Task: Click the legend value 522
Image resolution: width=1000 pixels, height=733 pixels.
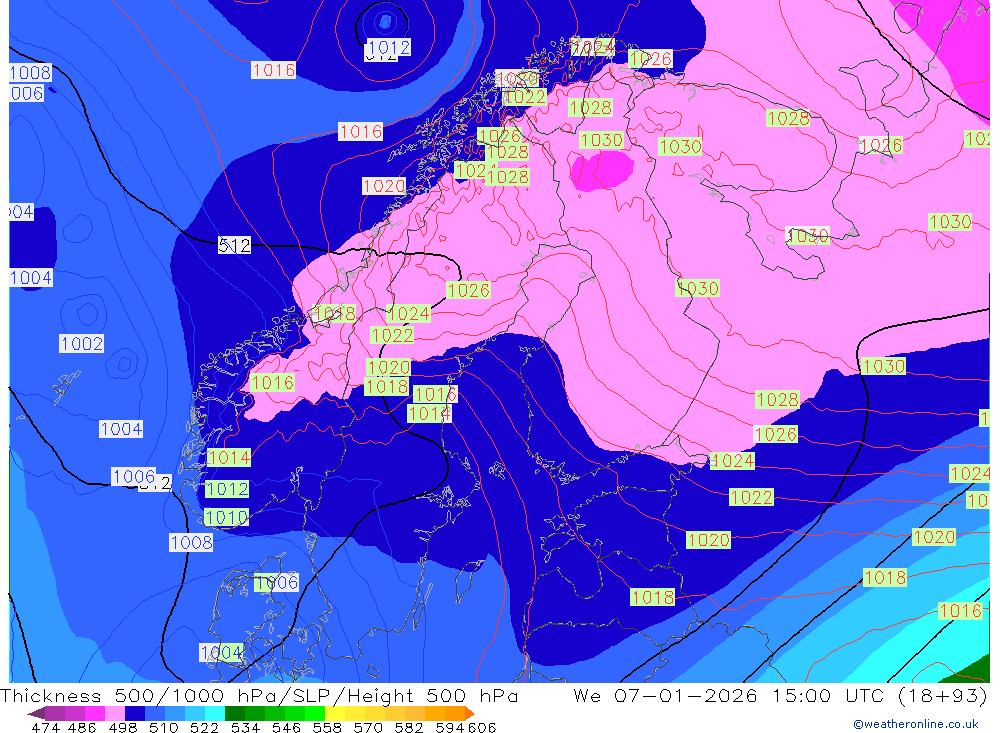Action: pos(204,727)
